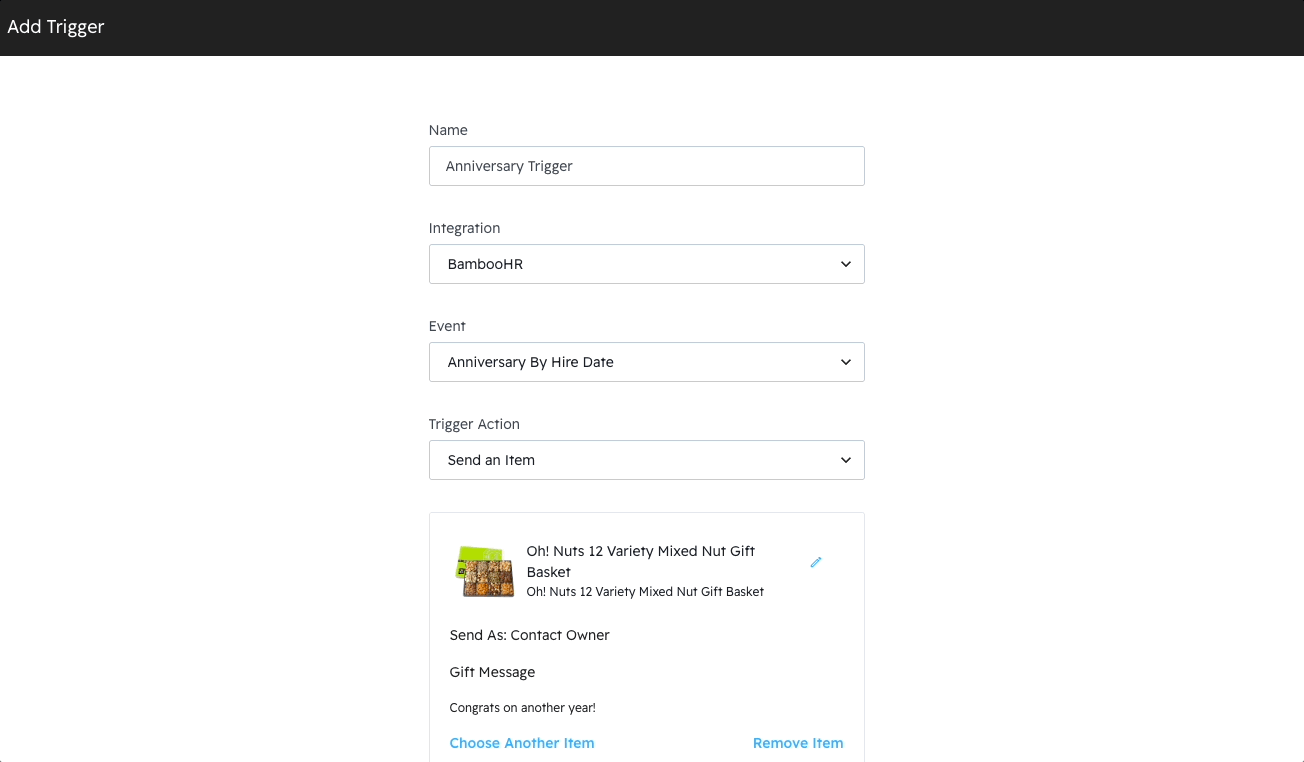Screen dimensions: 1304x762
Task: Click the chevron arrow in the Event dropdown
Action: (x=846, y=363)
